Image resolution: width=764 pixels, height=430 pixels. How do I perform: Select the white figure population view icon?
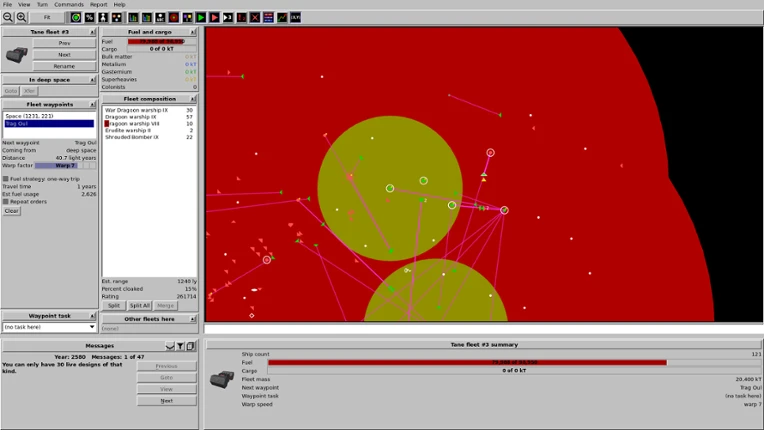click(103, 18)
